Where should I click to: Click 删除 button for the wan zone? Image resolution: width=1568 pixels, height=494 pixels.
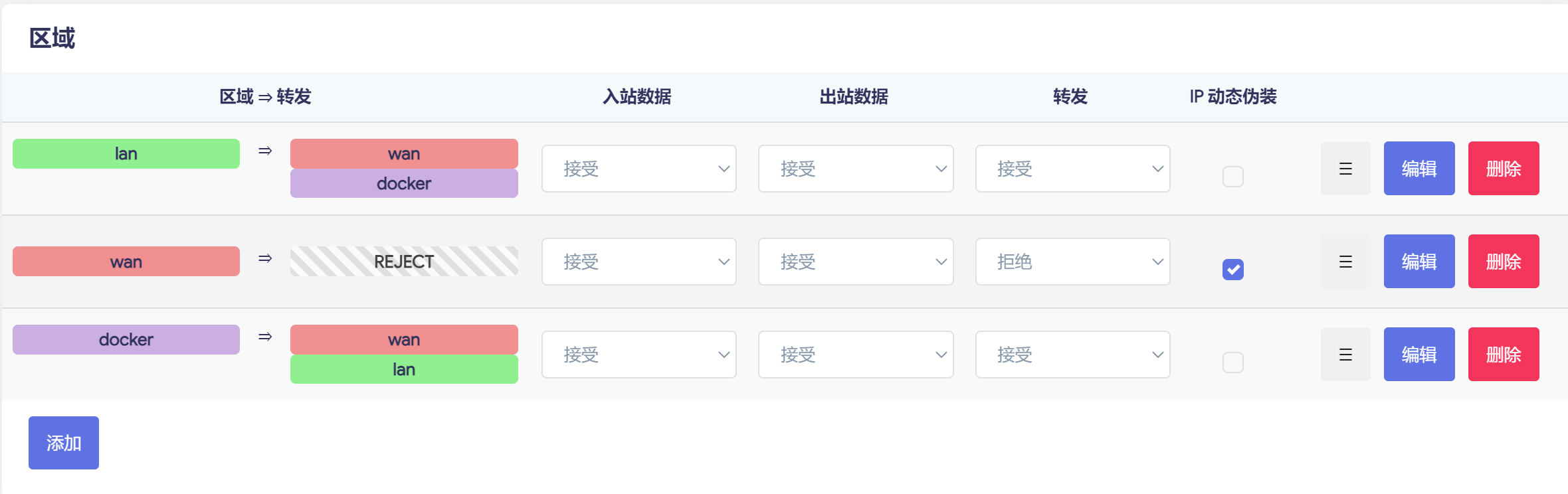tap(1504, 262)
